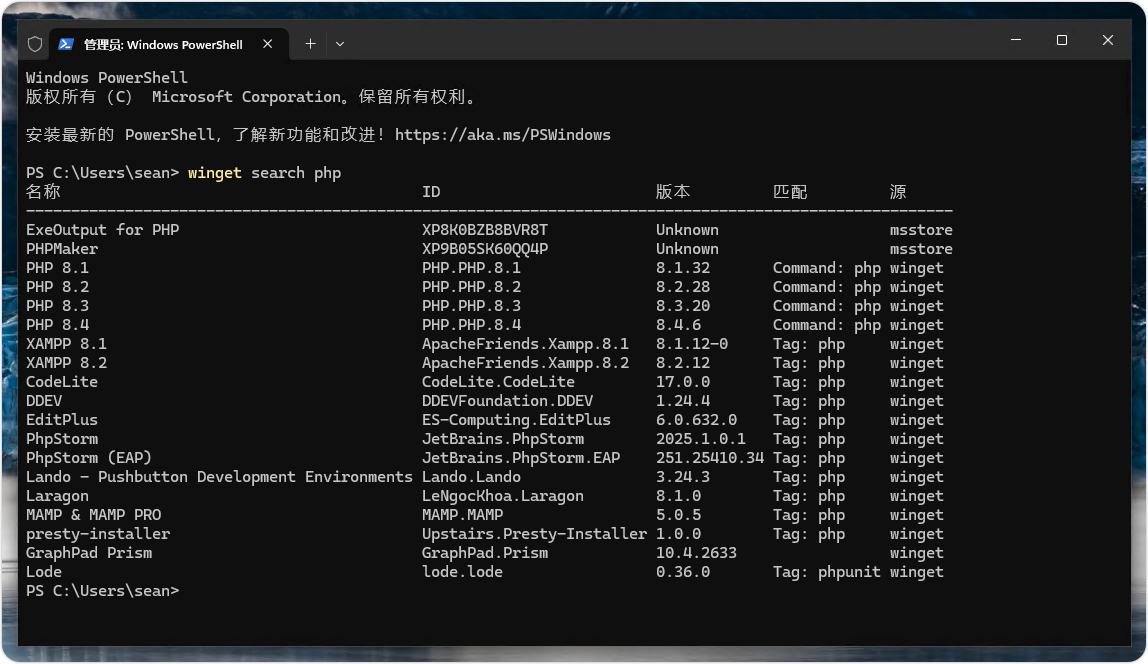Click the version '6.0.632.0'
The height and width of the screenshot is (664, 1148).
click(x=696, y=420)
